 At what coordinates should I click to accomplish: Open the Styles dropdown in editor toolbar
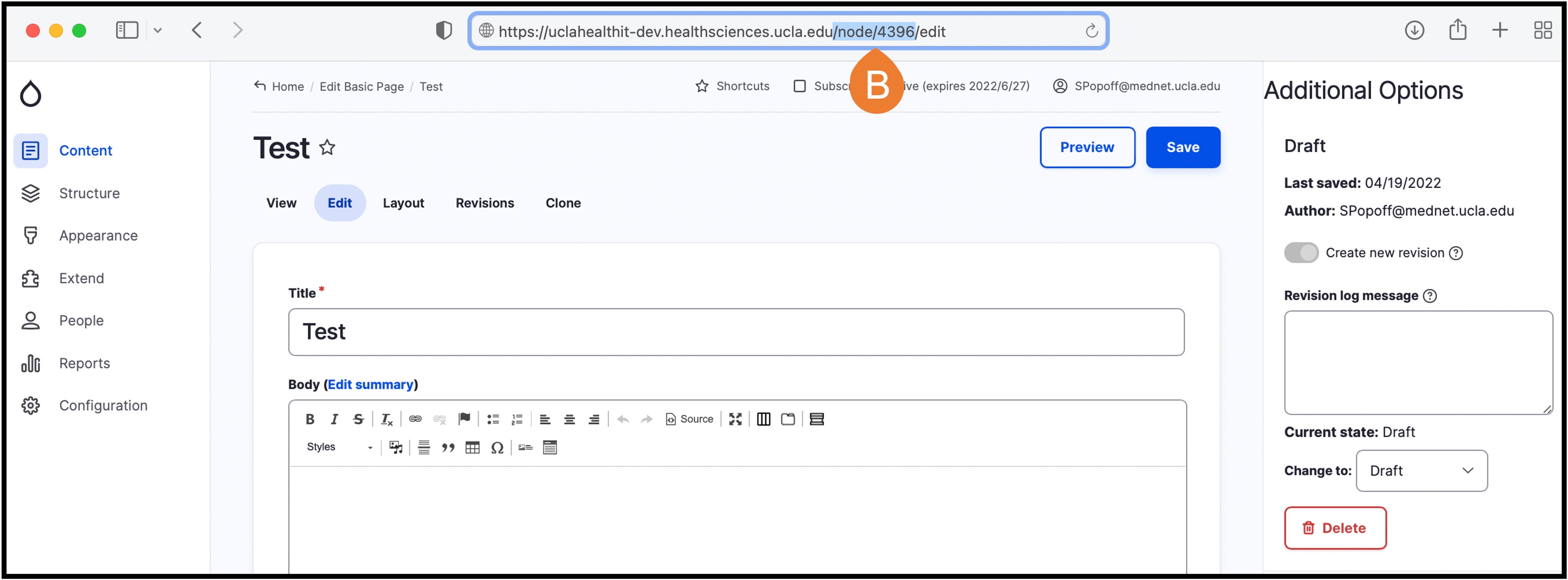click(339, 447)
